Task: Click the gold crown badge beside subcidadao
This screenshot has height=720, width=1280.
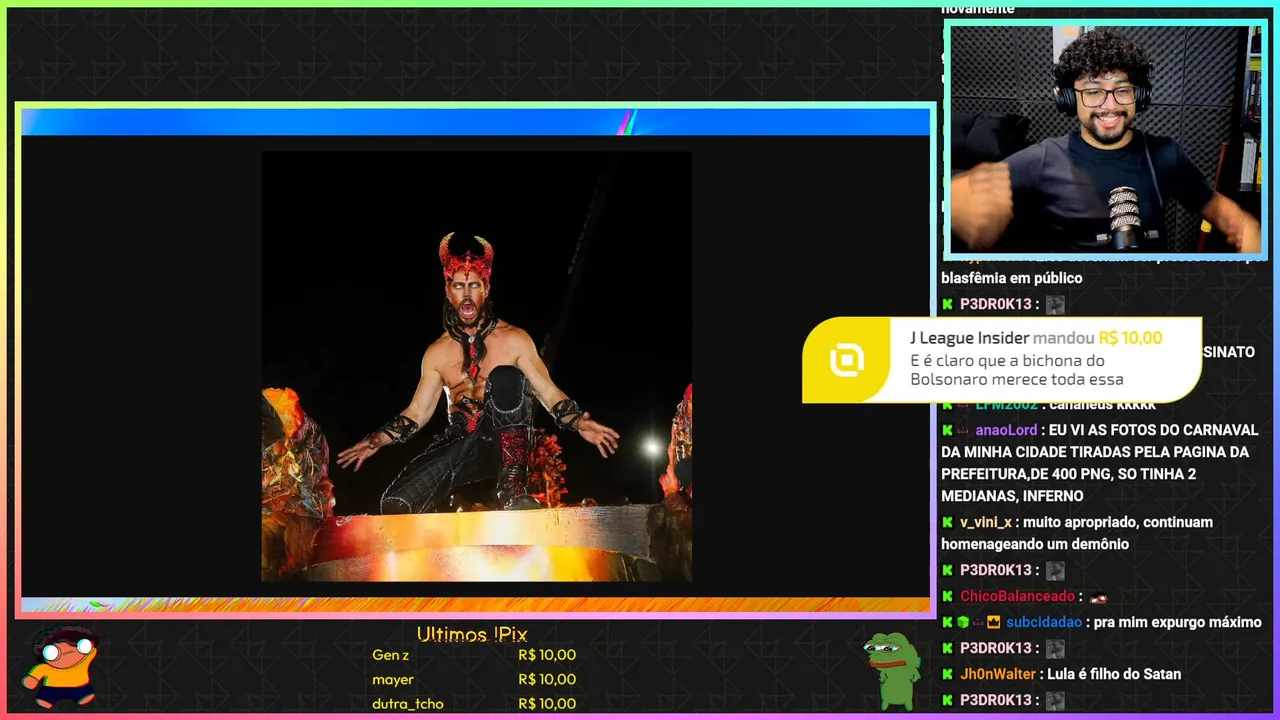Action: [994, 622]
